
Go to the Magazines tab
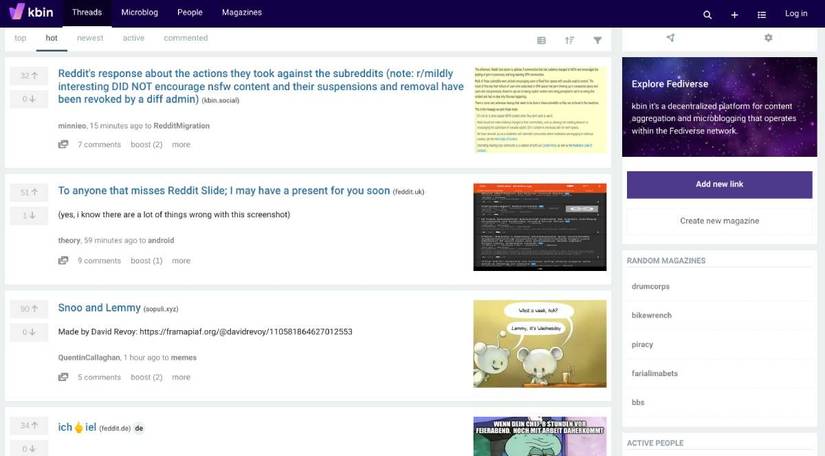tap(242, 13)
